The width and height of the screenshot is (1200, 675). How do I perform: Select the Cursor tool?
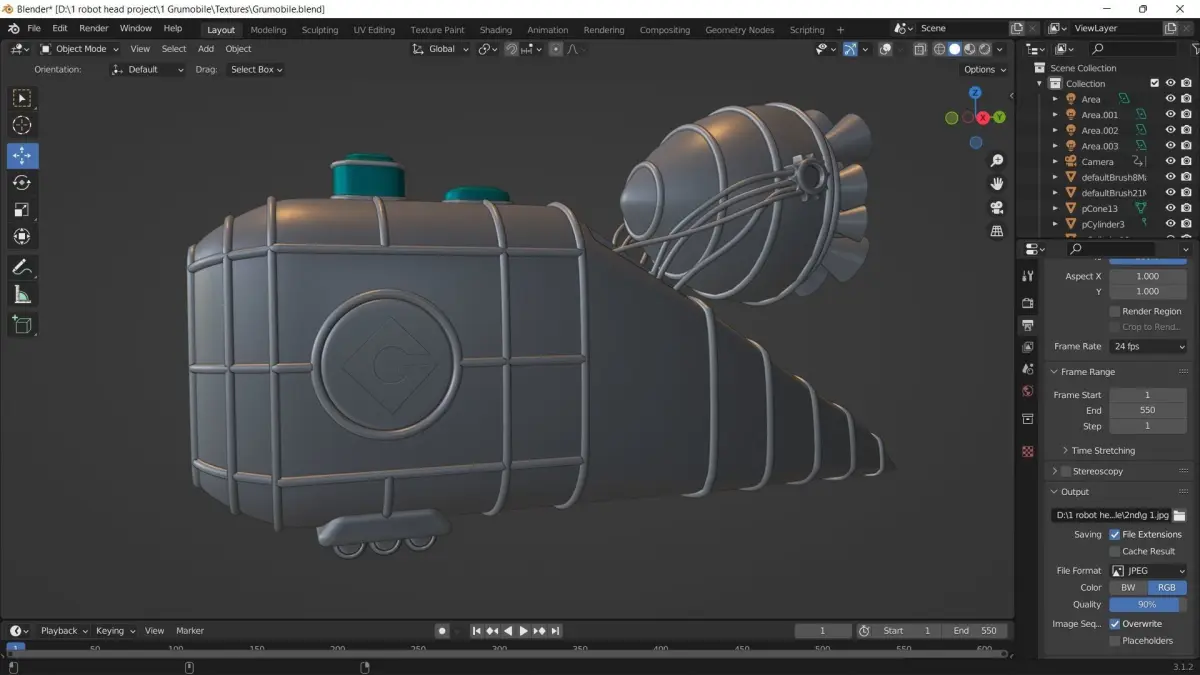coord(22,125)
